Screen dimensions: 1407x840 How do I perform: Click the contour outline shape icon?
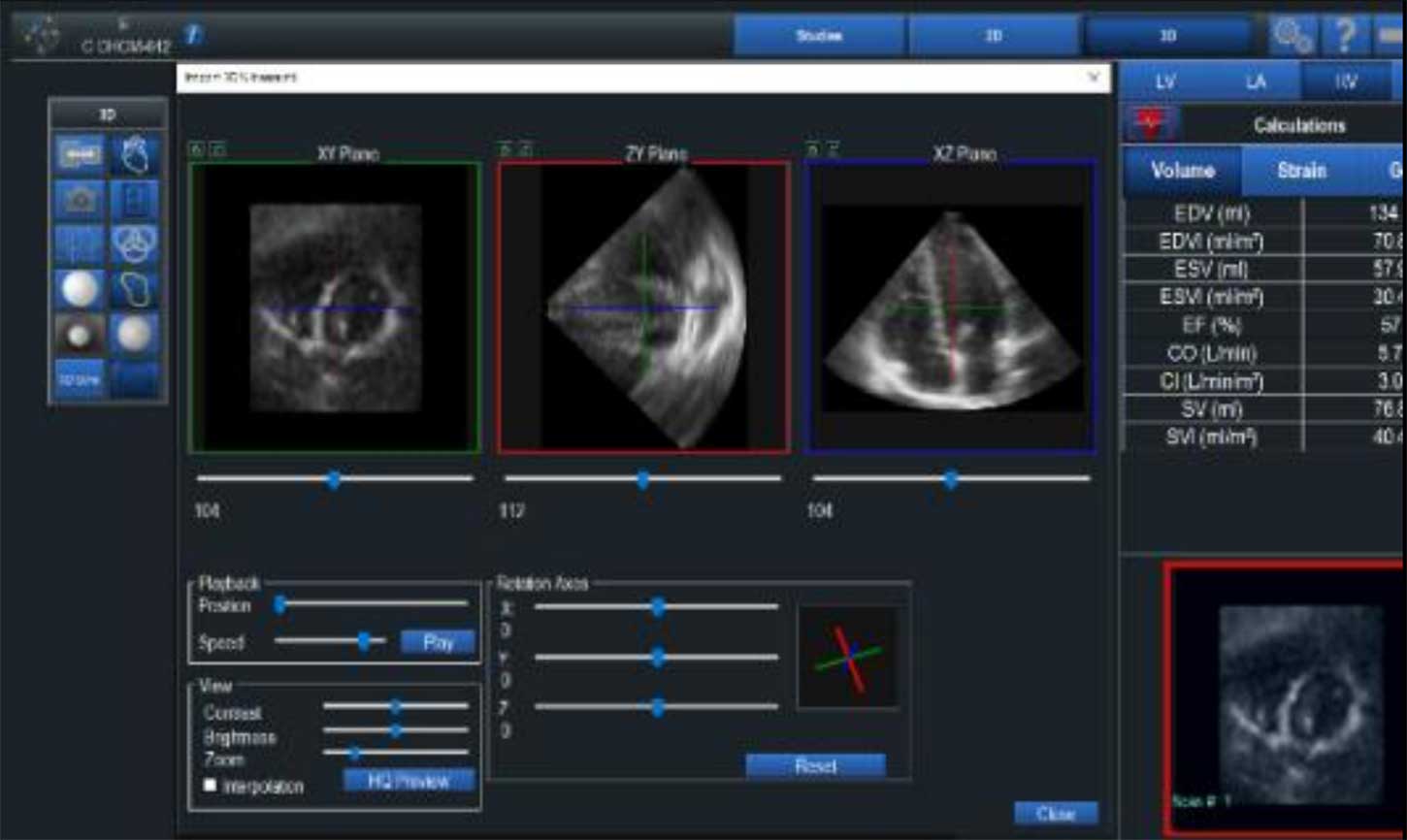[x=135, y=290]
